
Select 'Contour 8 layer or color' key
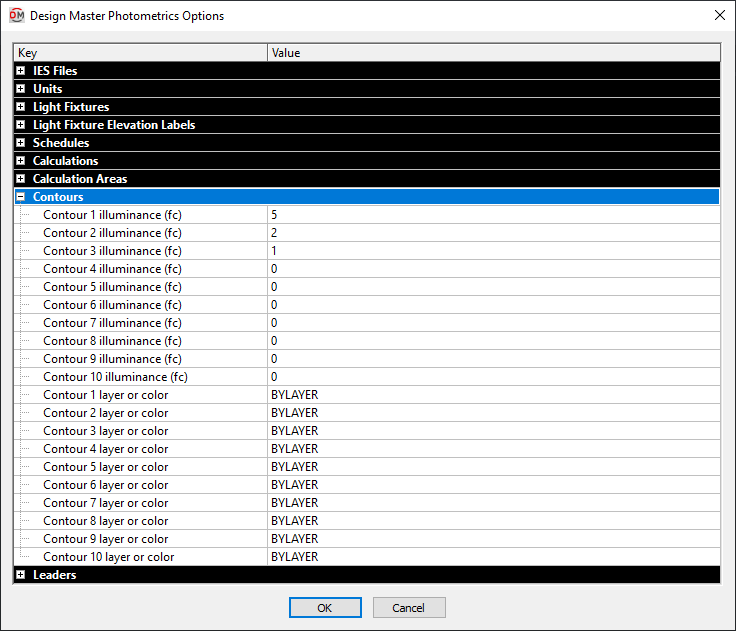click(x=106, y=521)
